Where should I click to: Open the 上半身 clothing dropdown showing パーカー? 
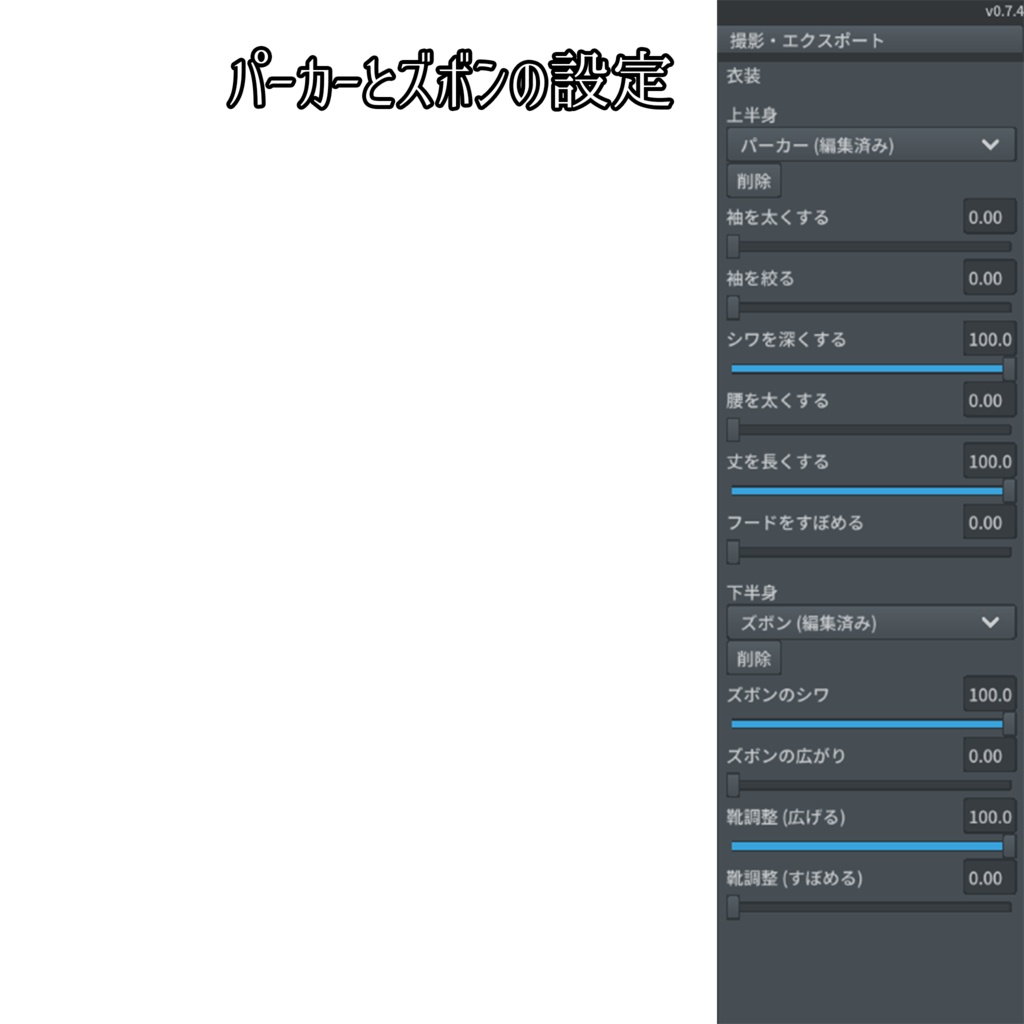[x=870, y=144]
